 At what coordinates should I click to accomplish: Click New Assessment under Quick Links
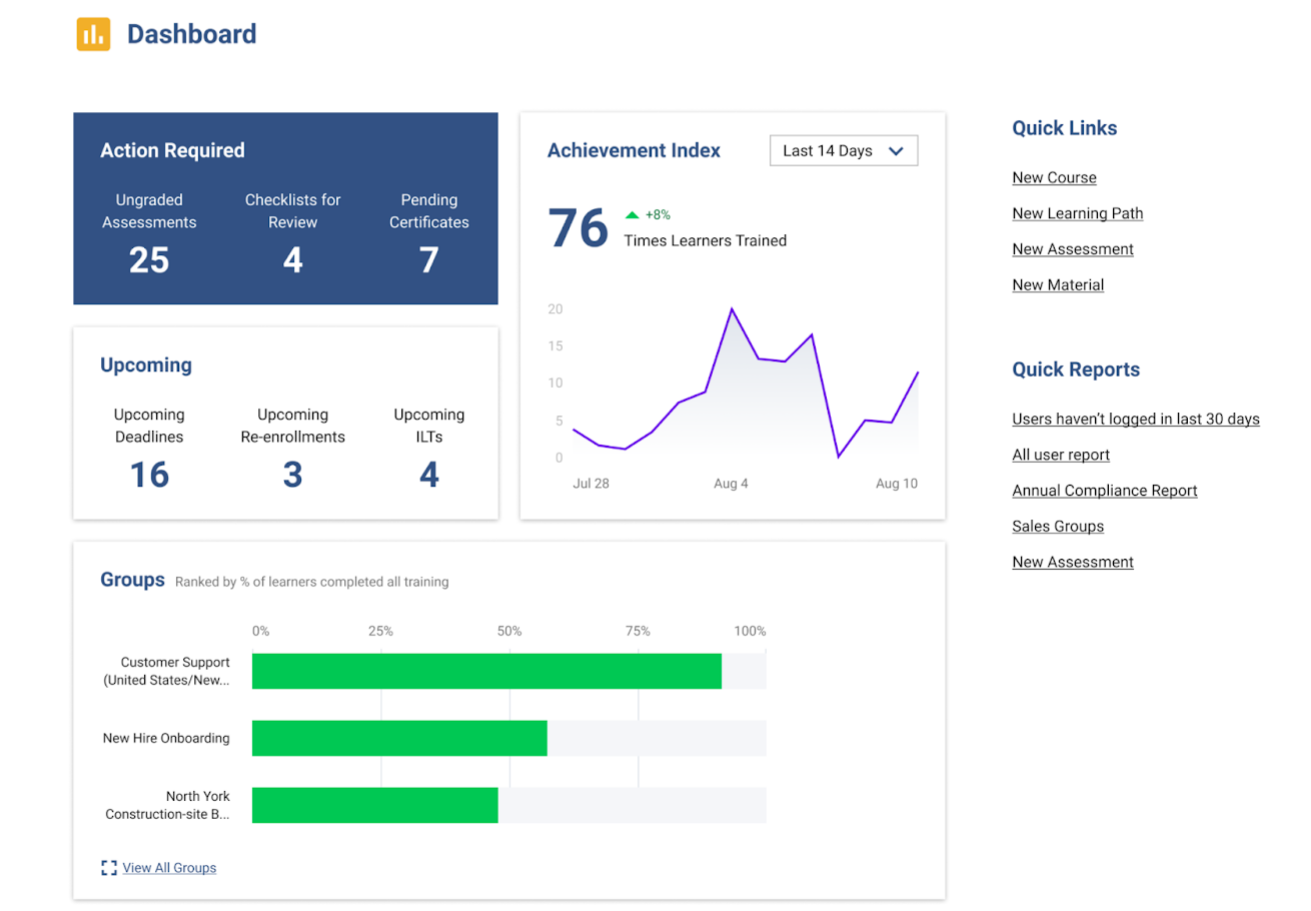coord(1073,249)
